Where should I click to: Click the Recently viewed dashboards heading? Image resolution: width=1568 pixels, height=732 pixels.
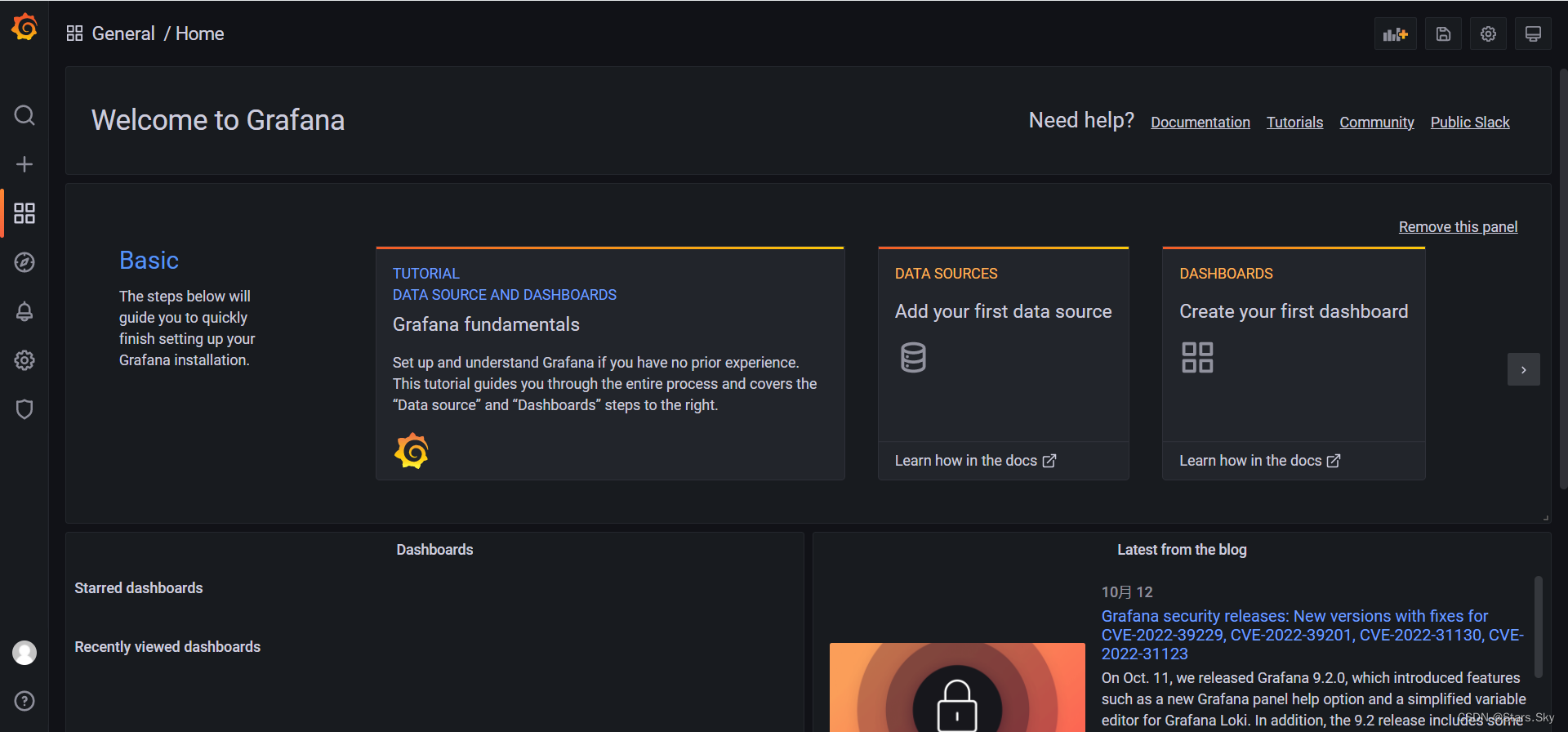pos(167,647)
